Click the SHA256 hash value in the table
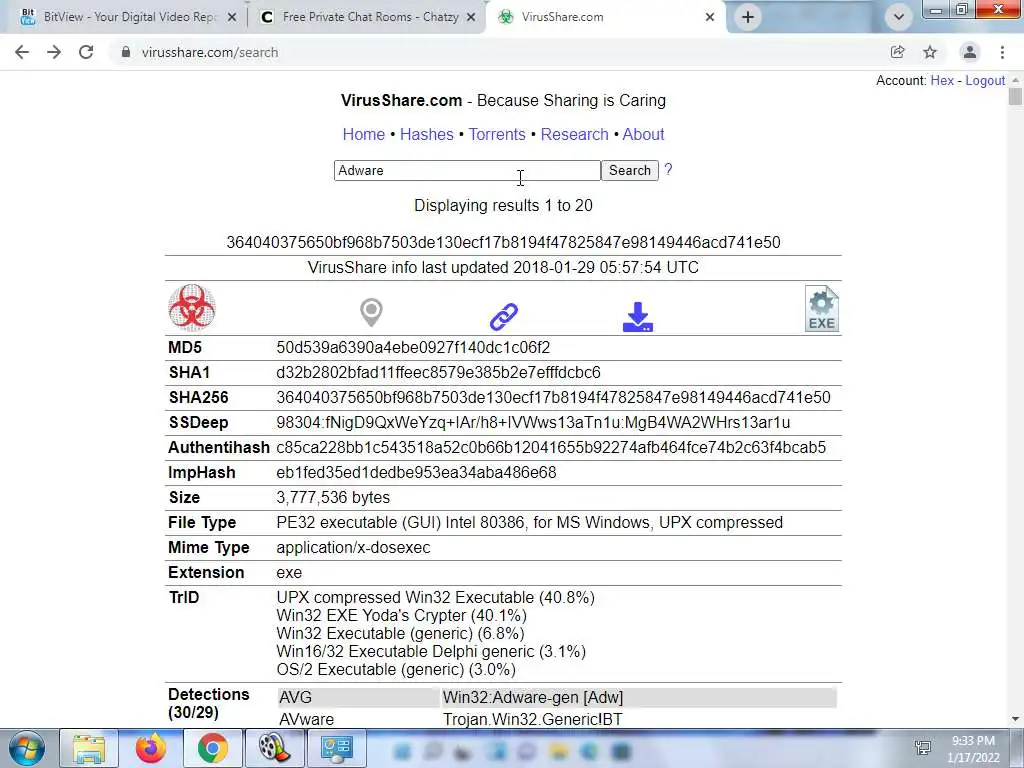The image size is (1024, 768). click(x=553, y=397)
